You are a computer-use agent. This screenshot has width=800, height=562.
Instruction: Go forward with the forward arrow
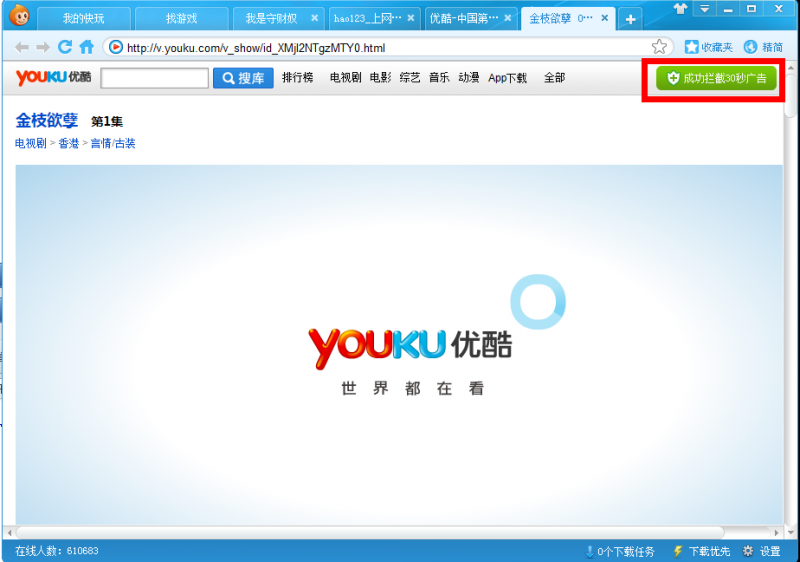(43, 48)
